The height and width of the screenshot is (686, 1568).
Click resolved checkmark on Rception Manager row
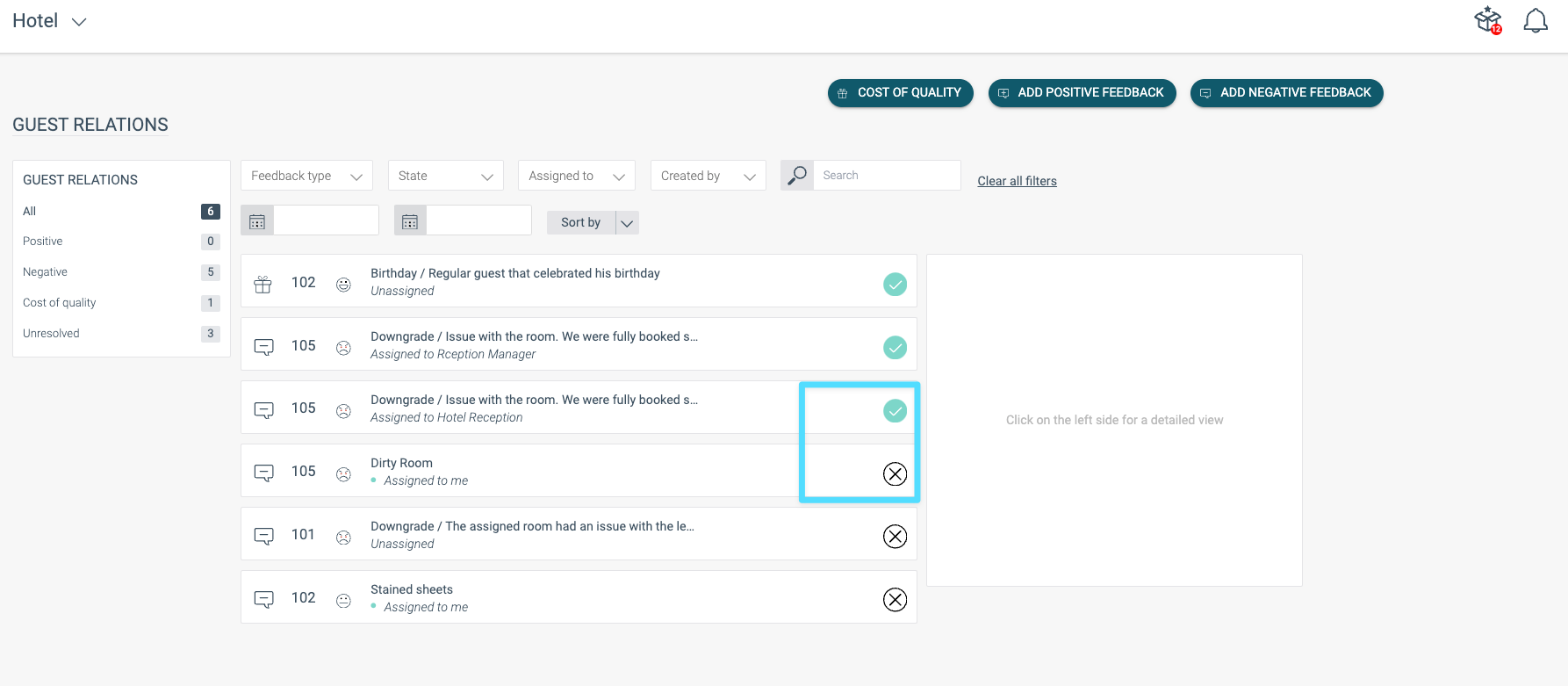point(895,347)
